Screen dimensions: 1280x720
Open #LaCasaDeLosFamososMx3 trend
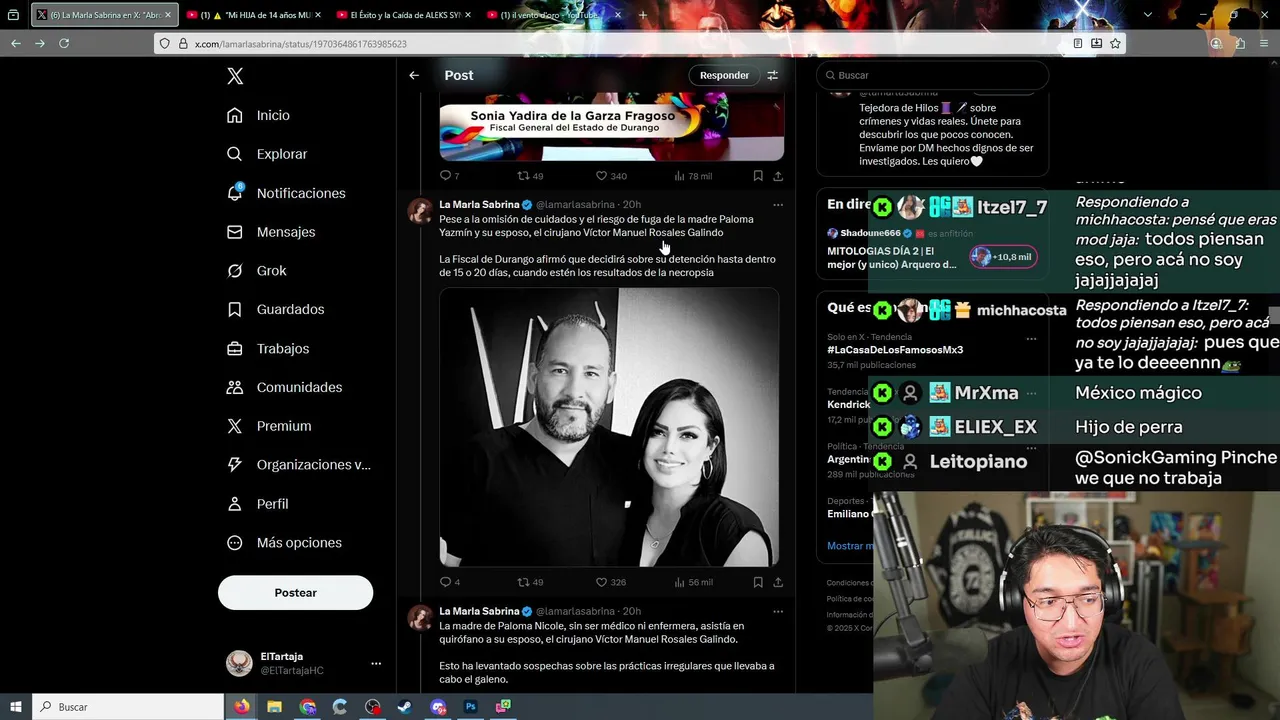895,350
